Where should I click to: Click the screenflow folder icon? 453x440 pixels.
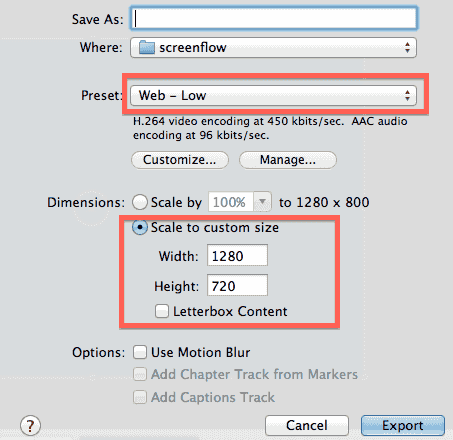tap(147, 48)
